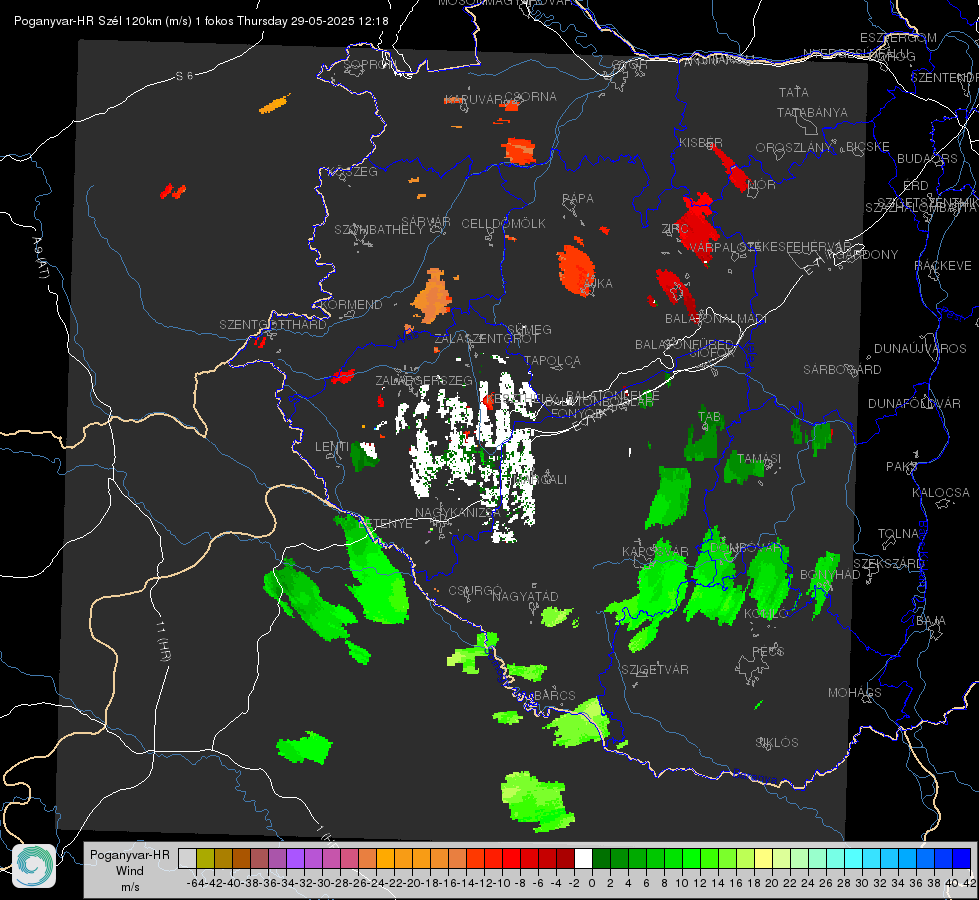The width and height of the screenshot is (979, 900).
Task: Select the 'PECS' city label
Action: point(767,651)
